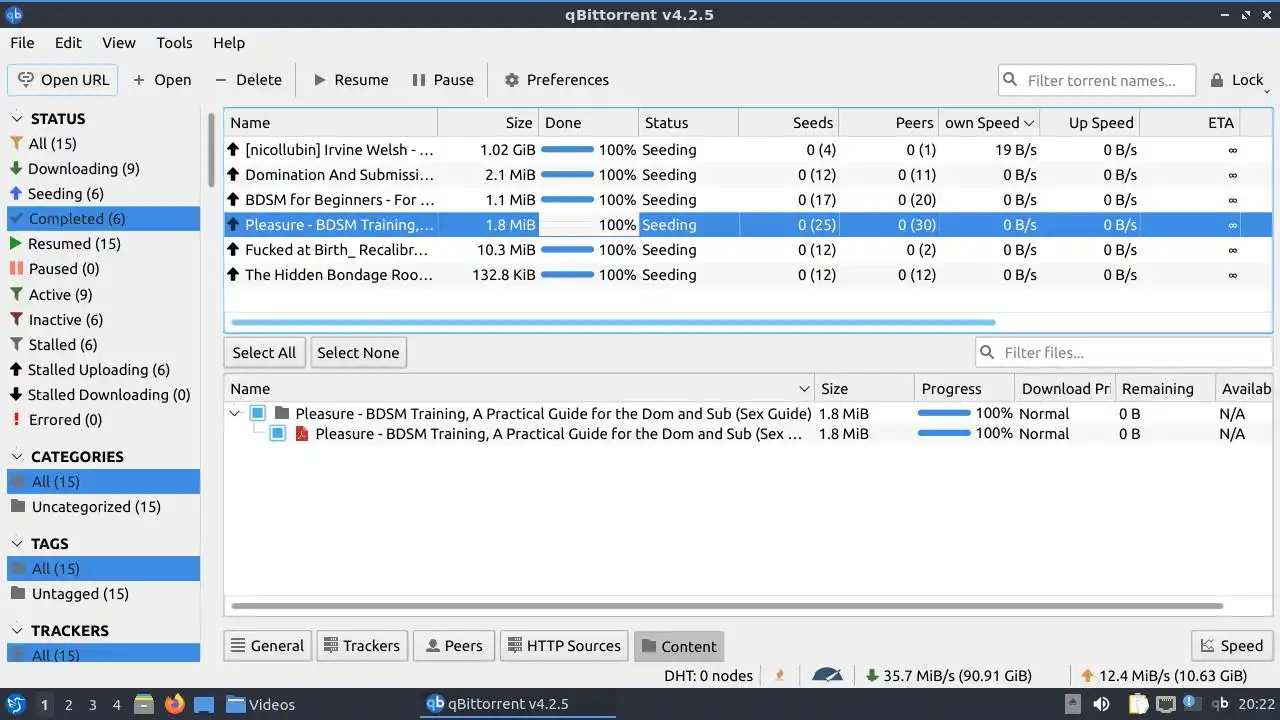Select Untagged (15) folder icon
Viewport: 1280px width, 720px height.
coord(17,594)
